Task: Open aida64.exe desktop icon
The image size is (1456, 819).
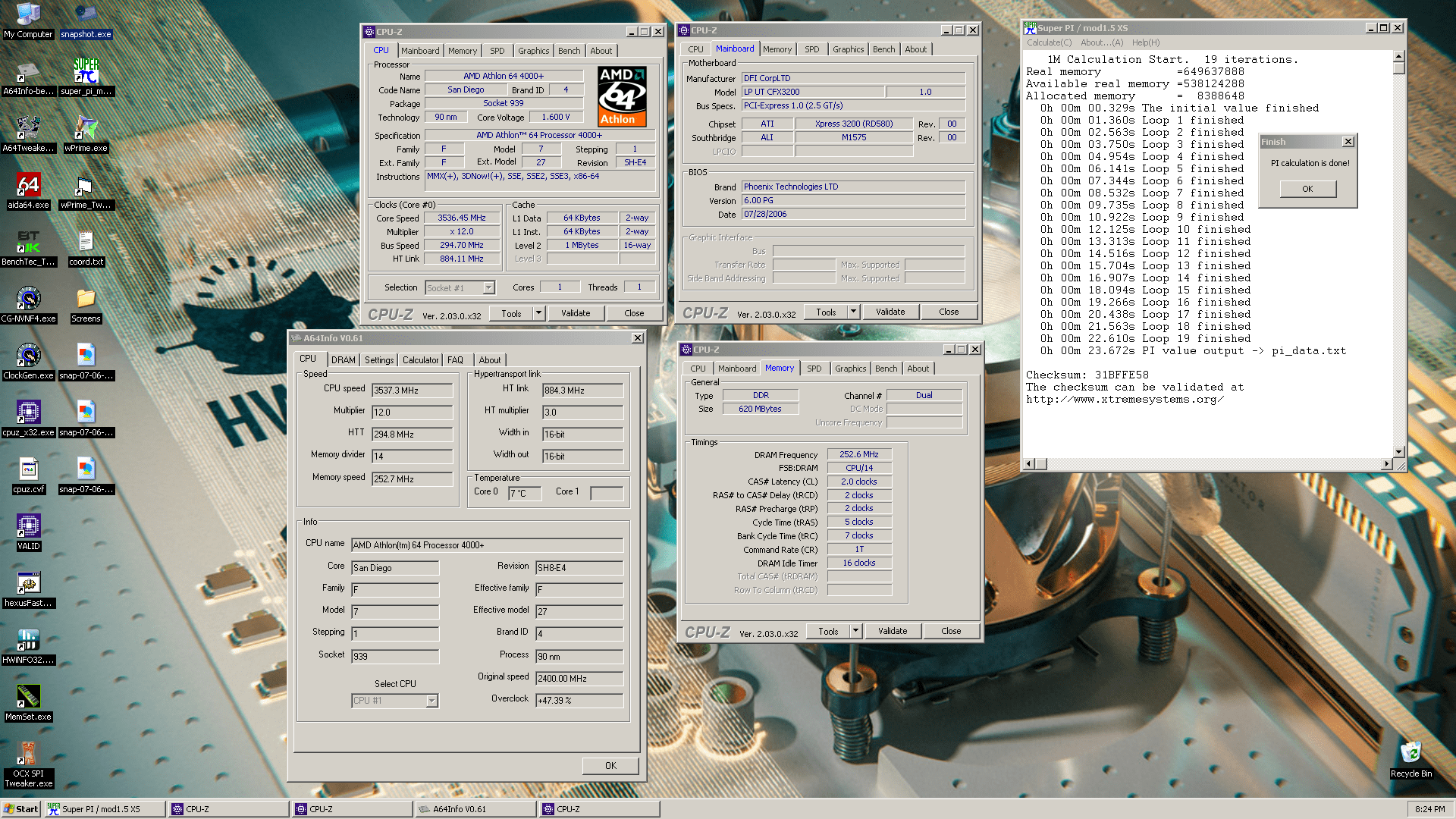Action: pyautogui.click(x=28, y=191)
